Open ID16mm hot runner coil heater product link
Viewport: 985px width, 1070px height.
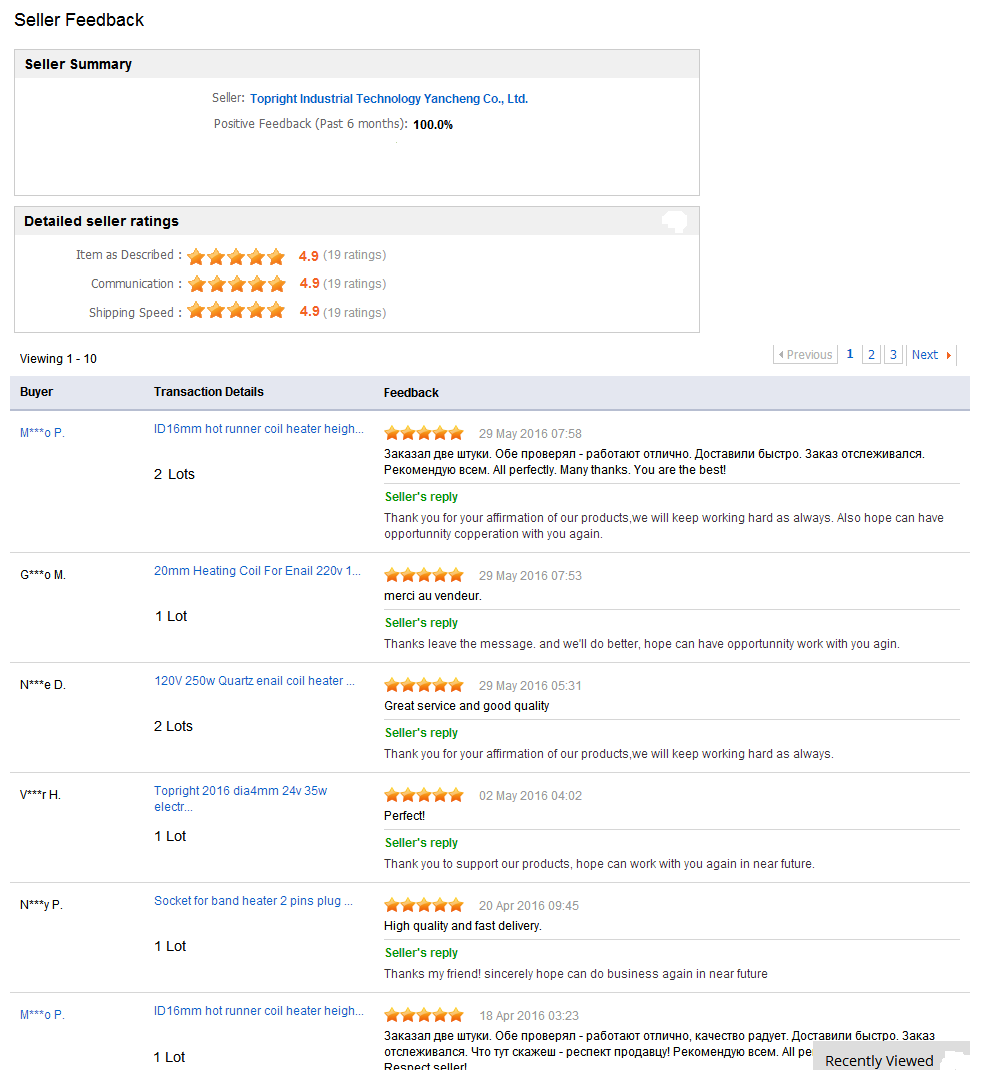point(258,429)
